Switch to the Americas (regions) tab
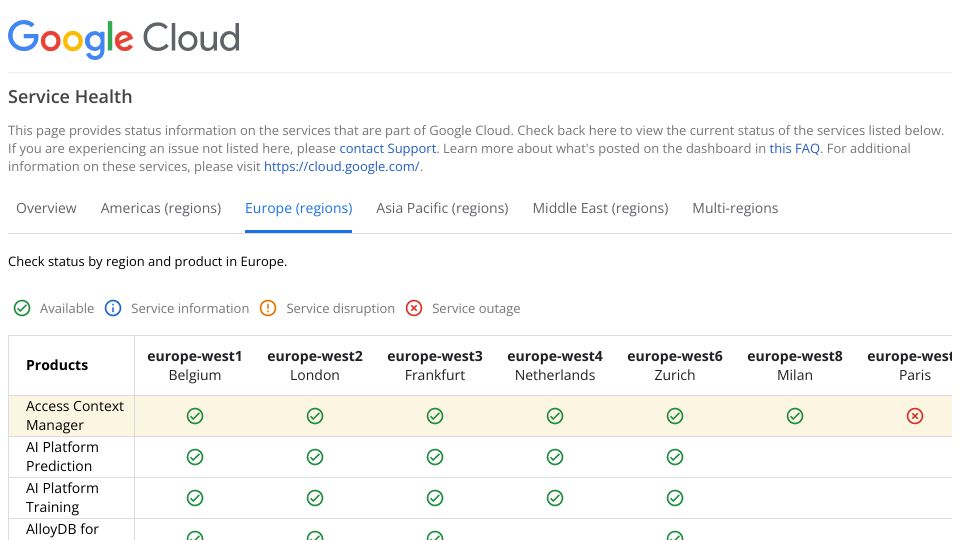This screenshot has width=960, height=540. pos(160,208)
